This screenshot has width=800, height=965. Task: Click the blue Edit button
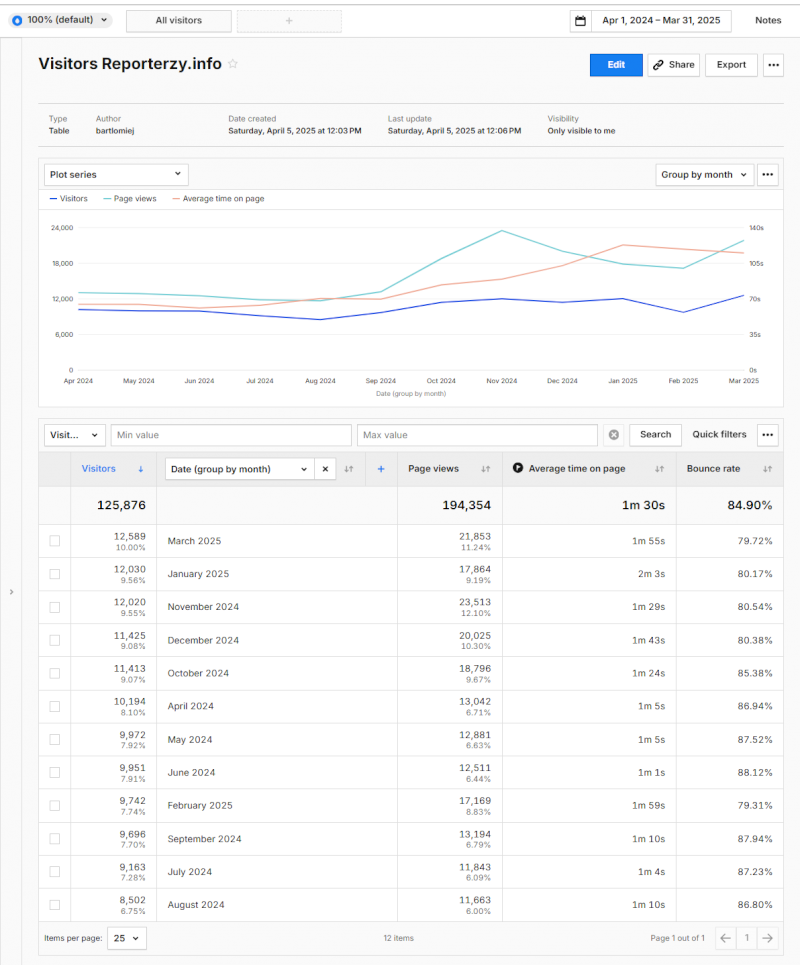(x=616, y=65)
